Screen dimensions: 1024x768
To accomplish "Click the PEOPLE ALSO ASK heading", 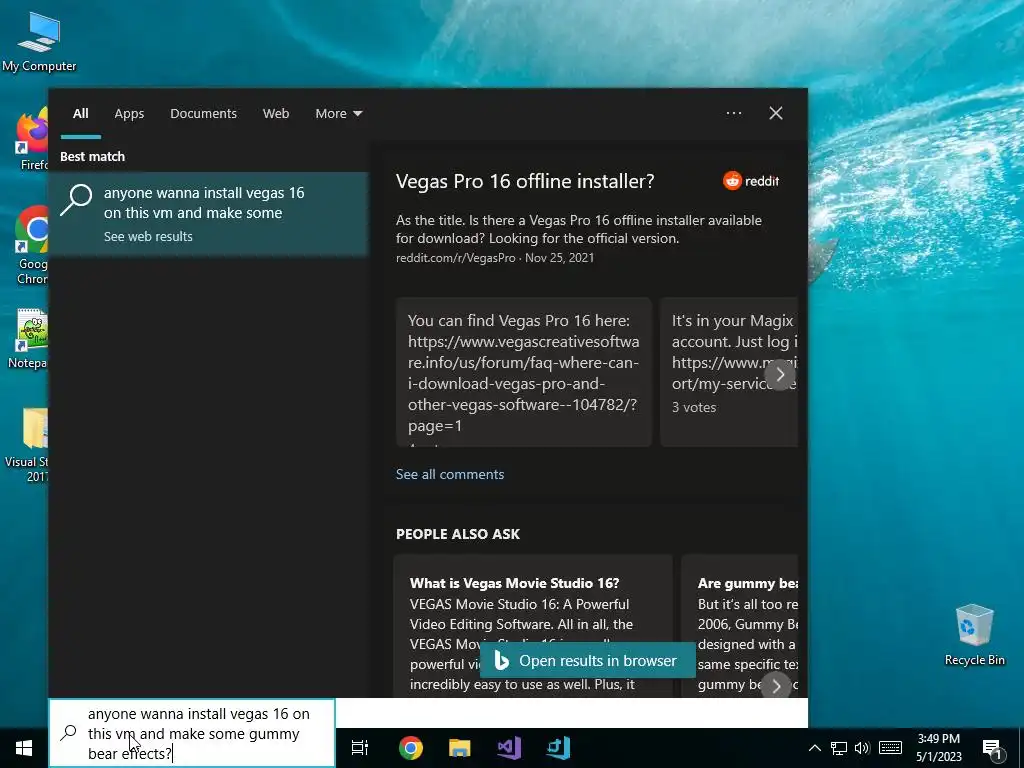I will click(458, 534).
